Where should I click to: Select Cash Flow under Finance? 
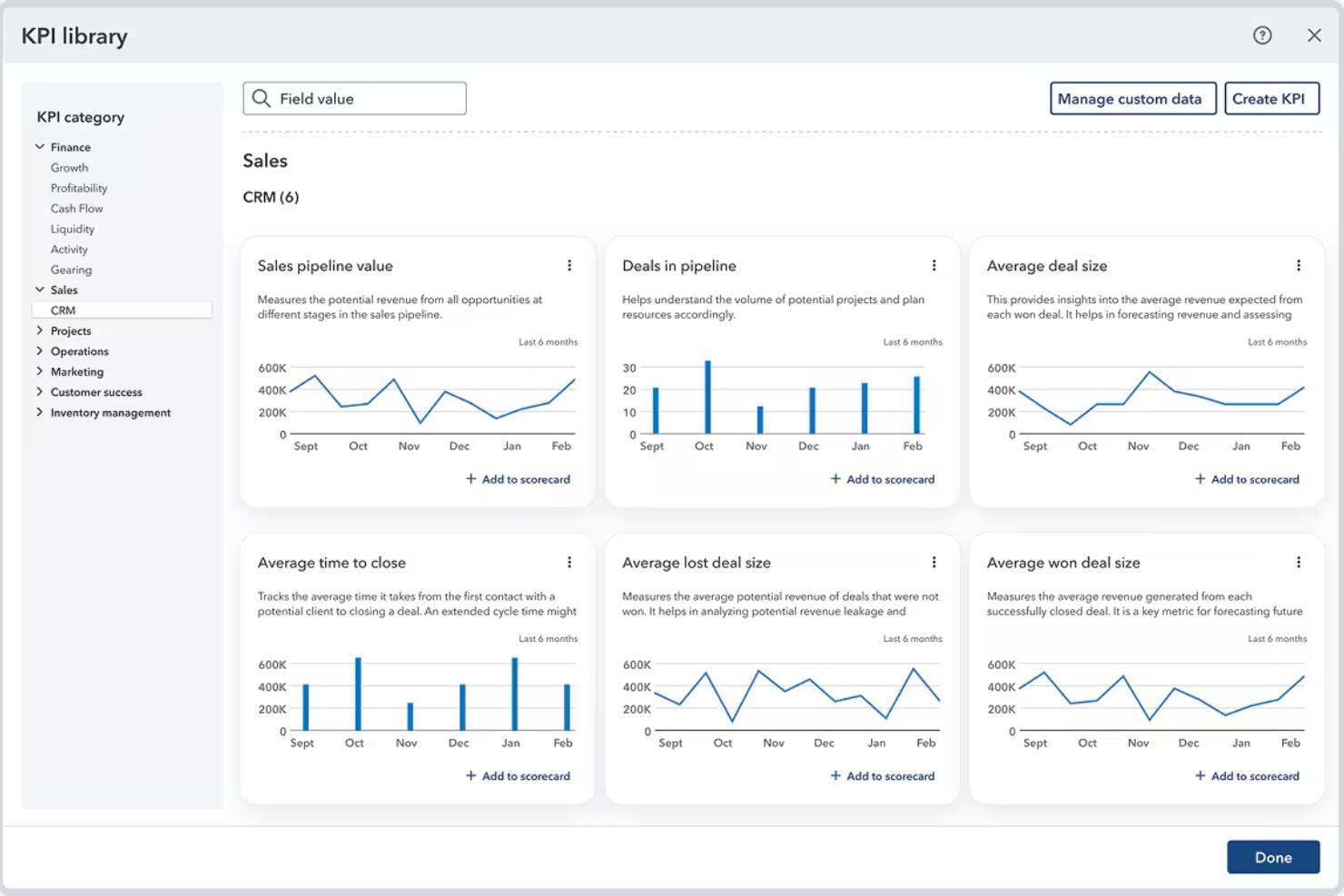[76, 208]
